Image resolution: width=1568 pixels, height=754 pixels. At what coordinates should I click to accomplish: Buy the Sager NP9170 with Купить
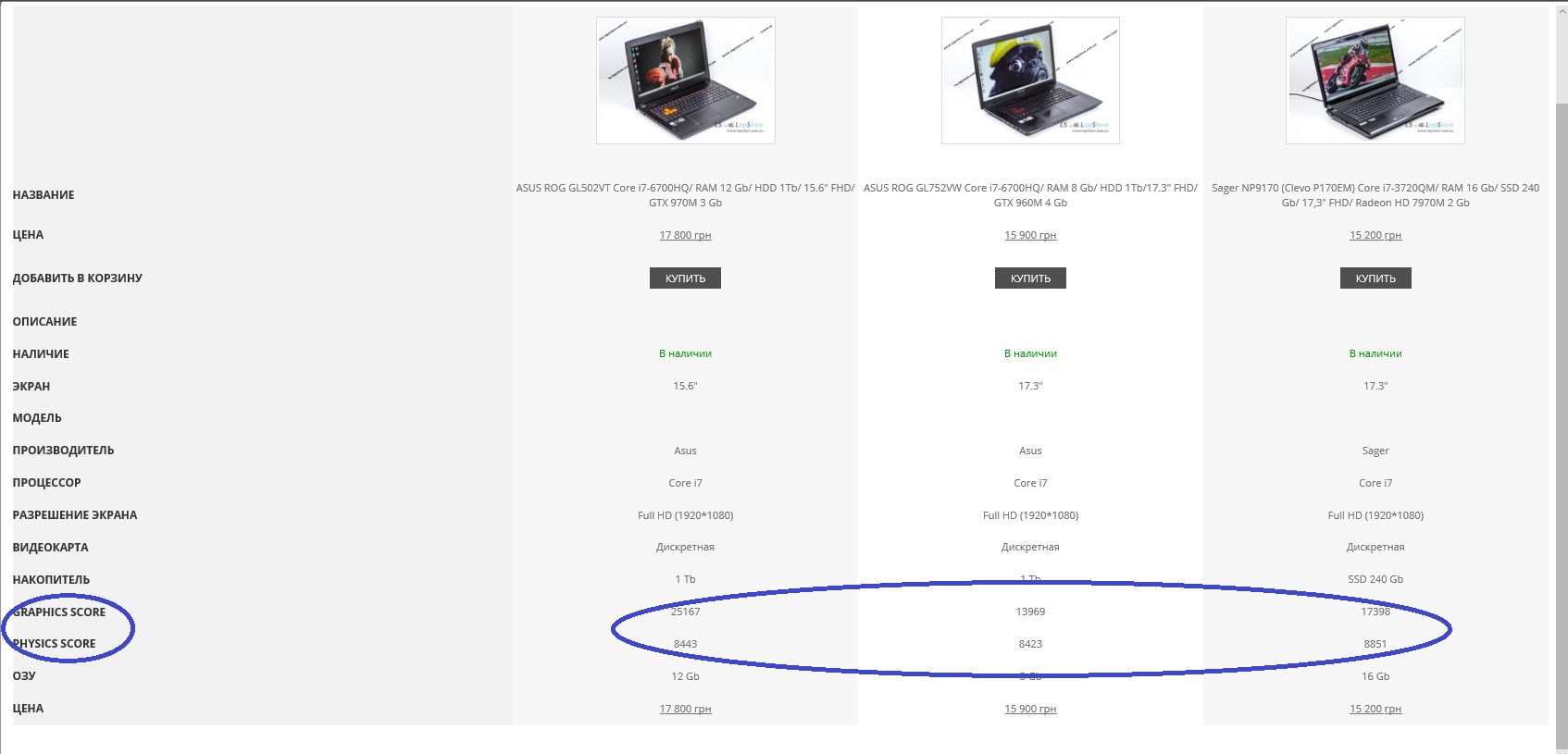(1375, 278)
